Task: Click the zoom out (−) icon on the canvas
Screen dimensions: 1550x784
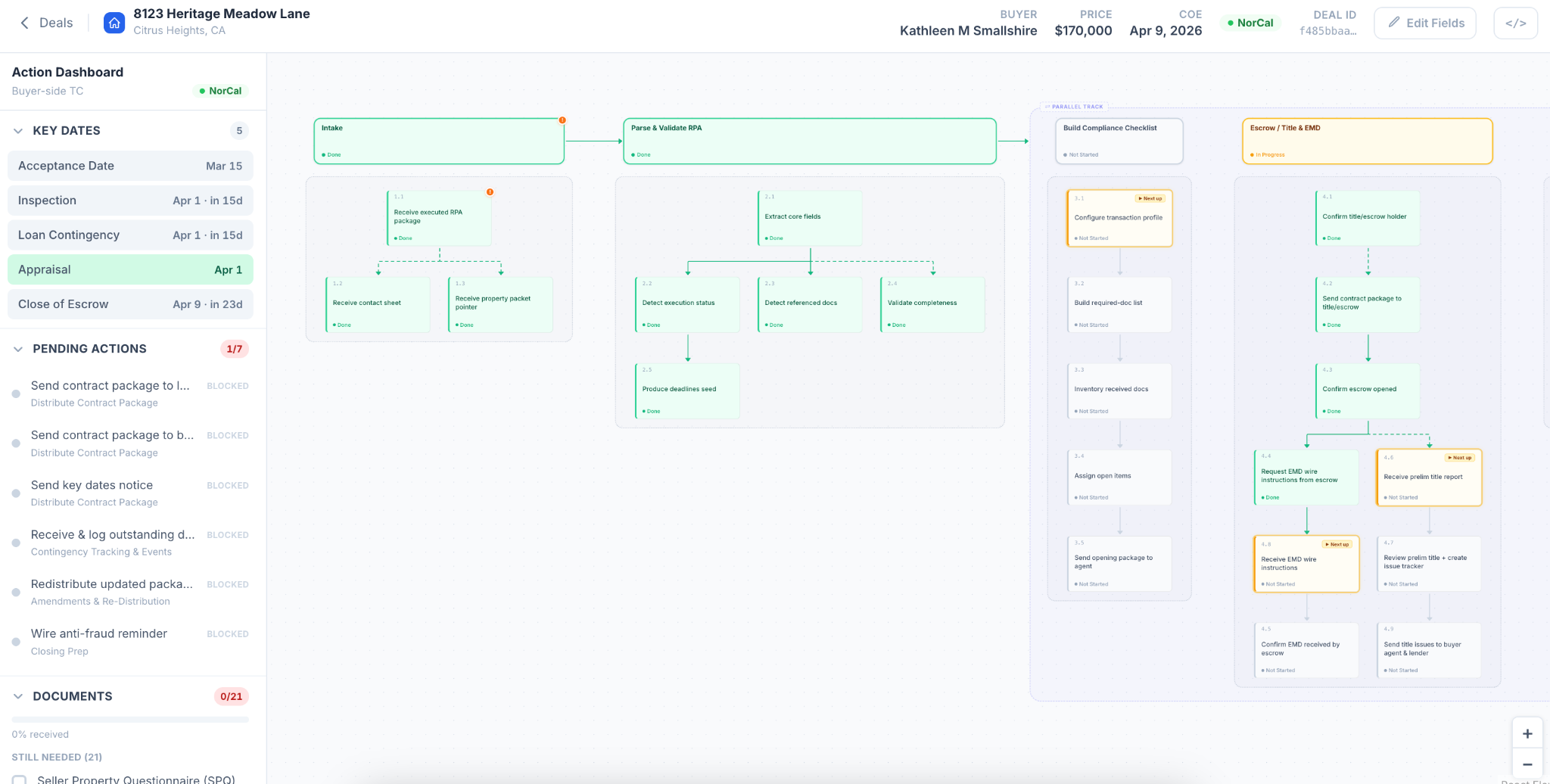Action: pos(1528,764)
